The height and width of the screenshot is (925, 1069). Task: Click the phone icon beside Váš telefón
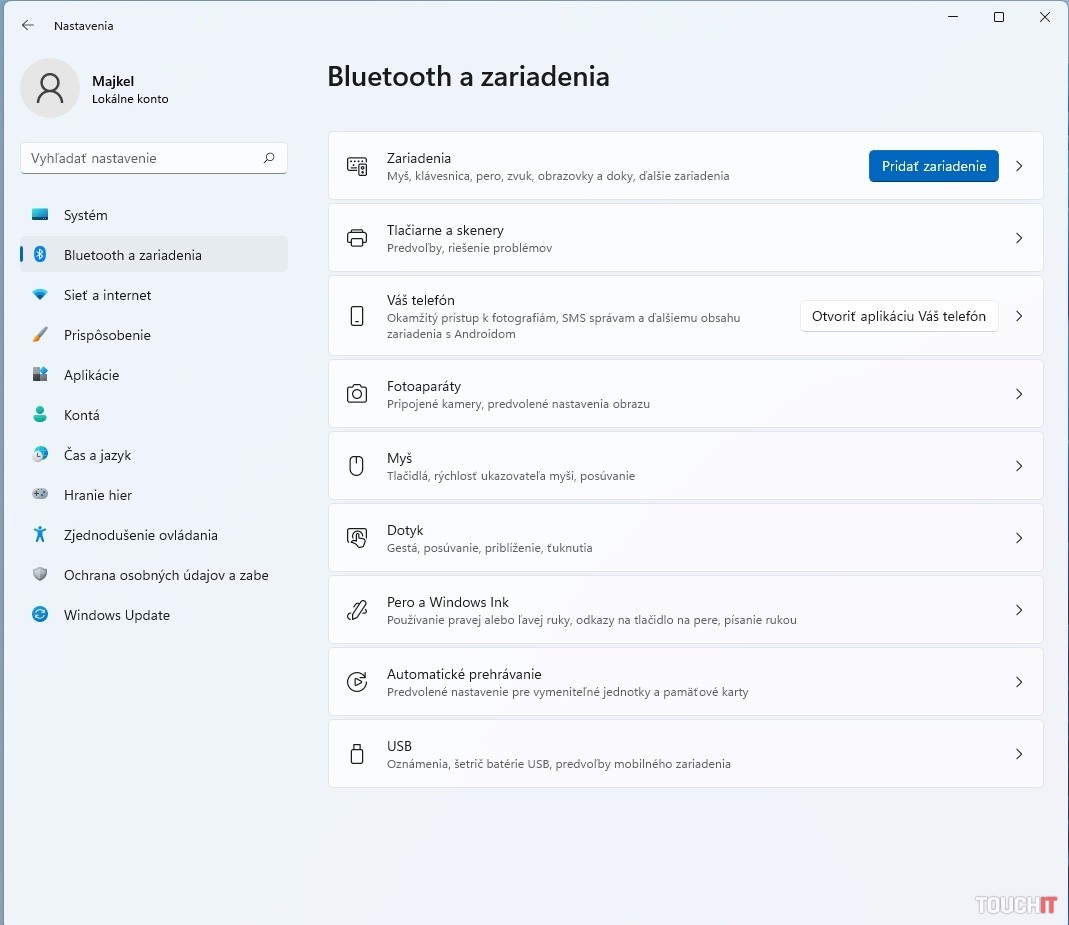point(357,316)
